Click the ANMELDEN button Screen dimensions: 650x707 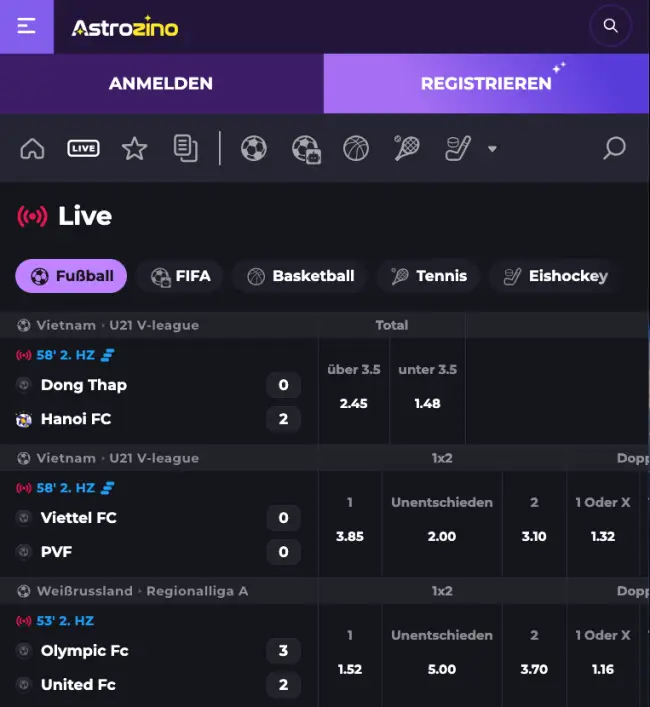(x=161, y=83)
